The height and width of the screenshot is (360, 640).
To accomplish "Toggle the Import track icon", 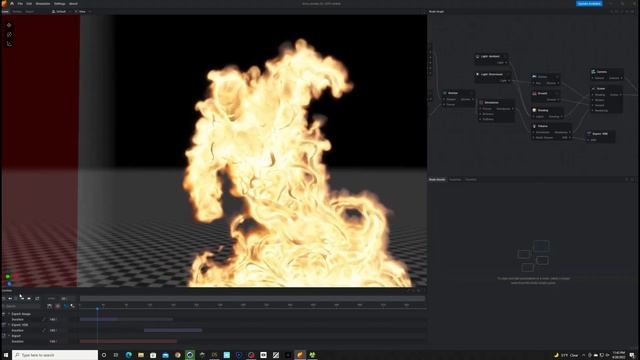I will tap(4, 336).
